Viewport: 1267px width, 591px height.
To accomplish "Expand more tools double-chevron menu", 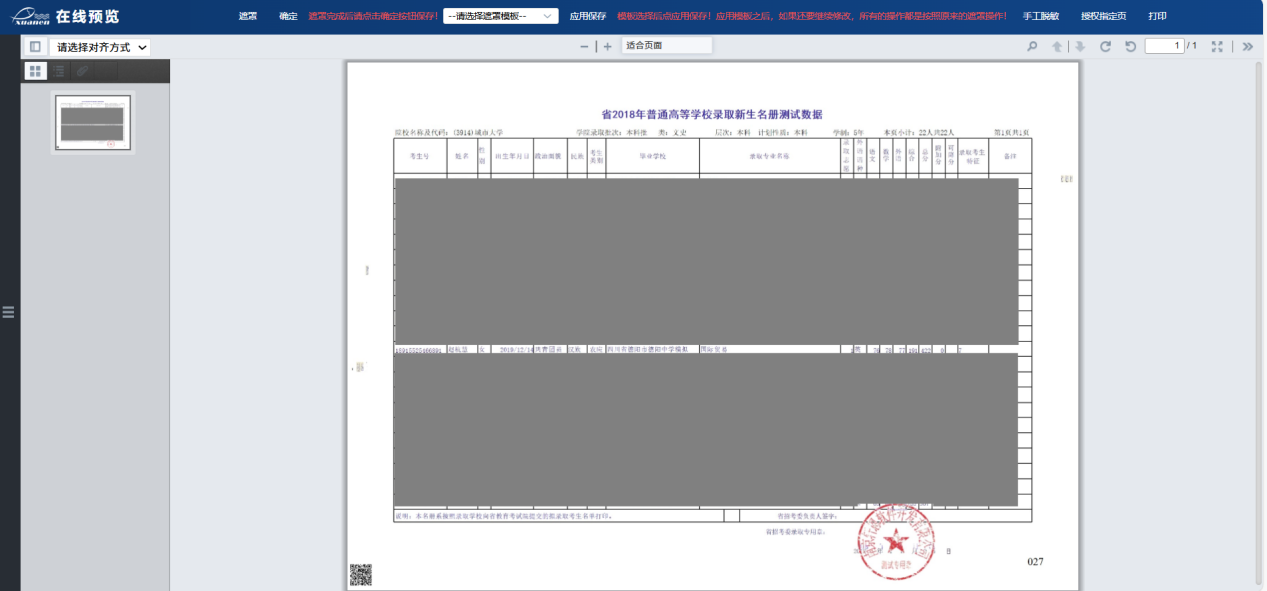I will point(1248,47).
